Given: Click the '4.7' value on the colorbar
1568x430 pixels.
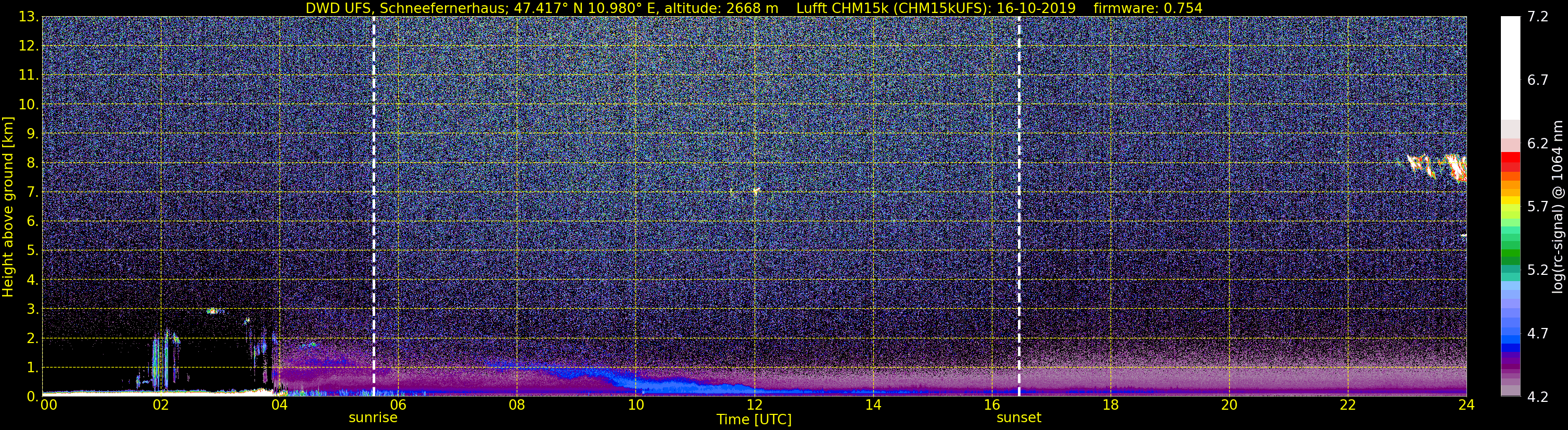Looking at the screenshot, I should tap(1538, 334).
